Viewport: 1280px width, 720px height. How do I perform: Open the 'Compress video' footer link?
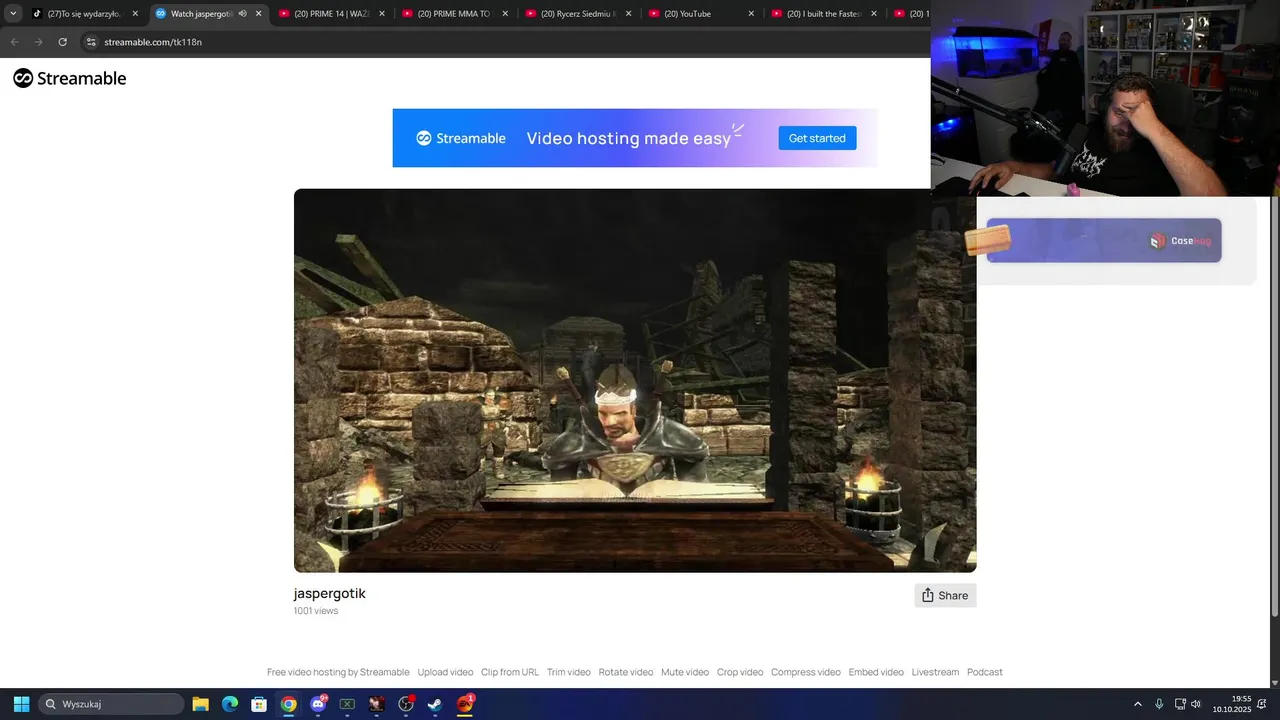[x=806, y=672]
